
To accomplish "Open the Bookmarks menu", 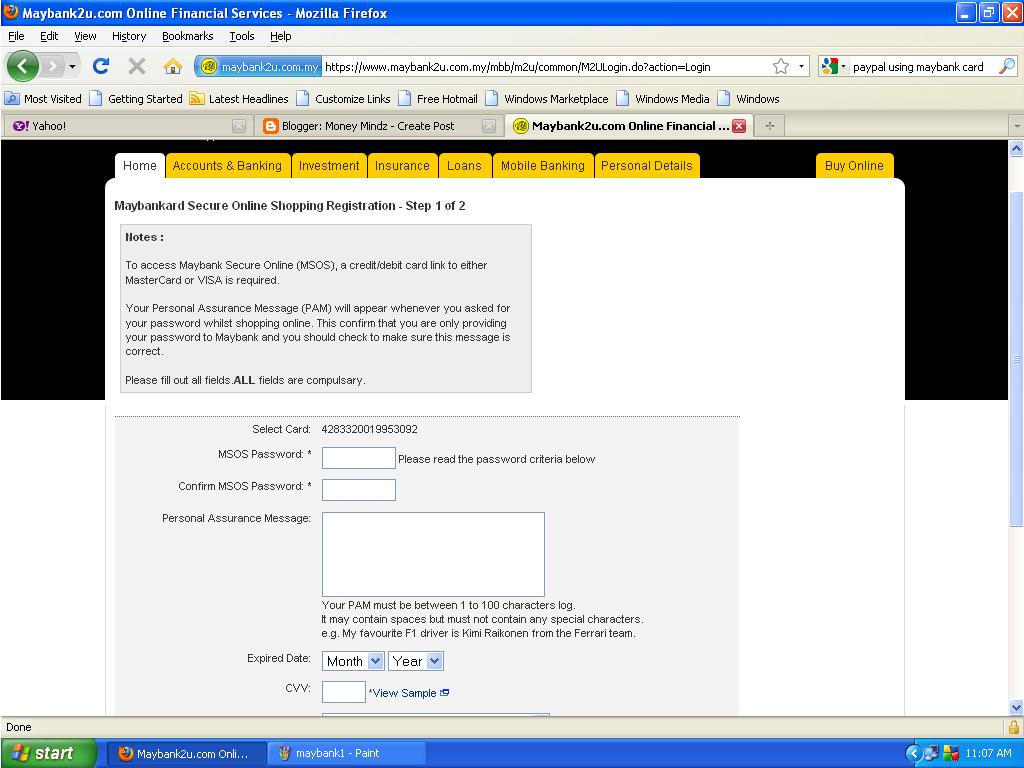I will 187,36.
